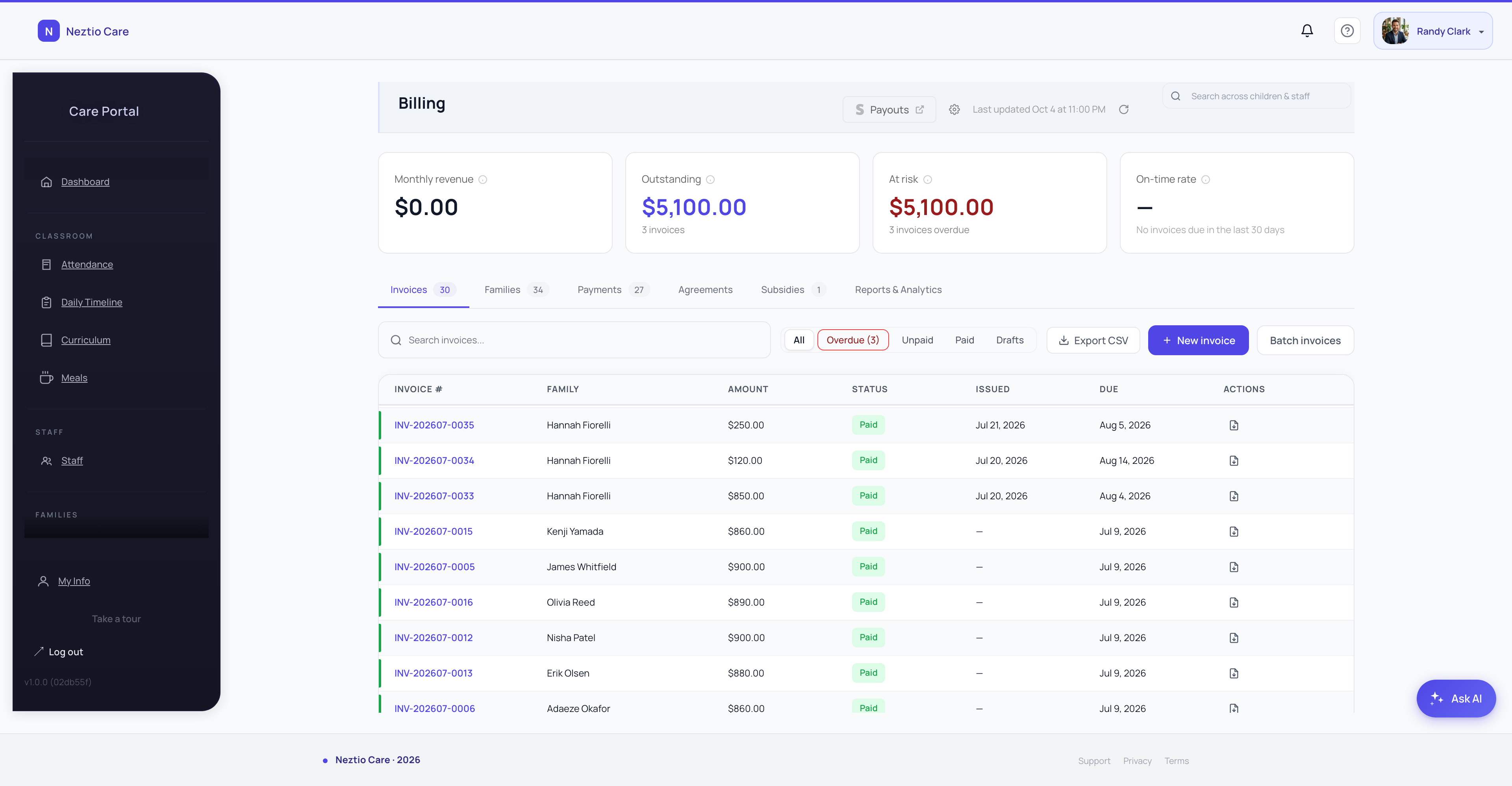The height and width of the screenshot is (786, 1512).
Task: Filter invoices by All
Action: click(799, 341)
